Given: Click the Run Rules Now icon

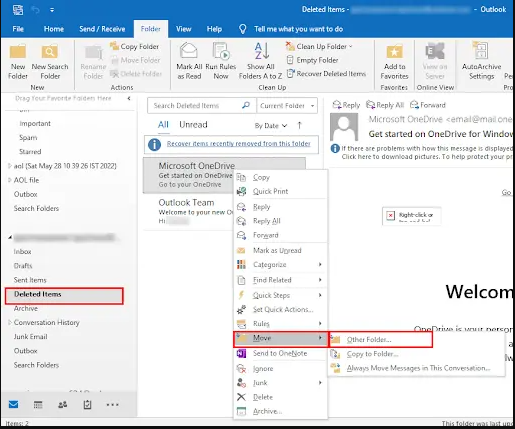Looking at the screenshot, I should 221,51.
